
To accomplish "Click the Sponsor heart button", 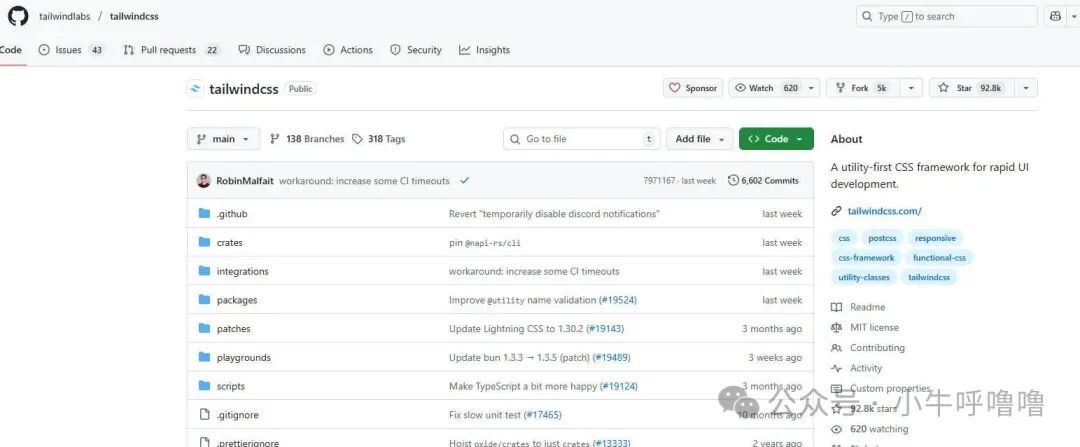I will [693, 88].
